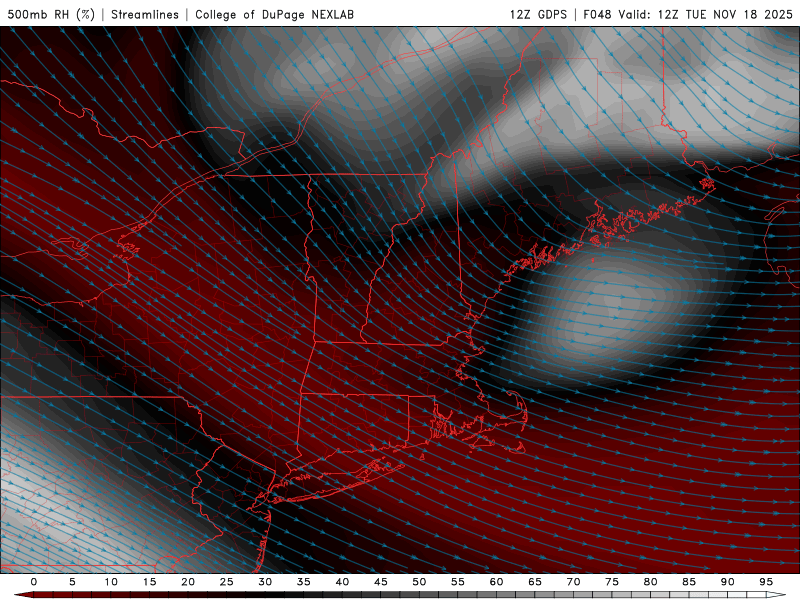Click the colorbar label '85'

[689, 582]
